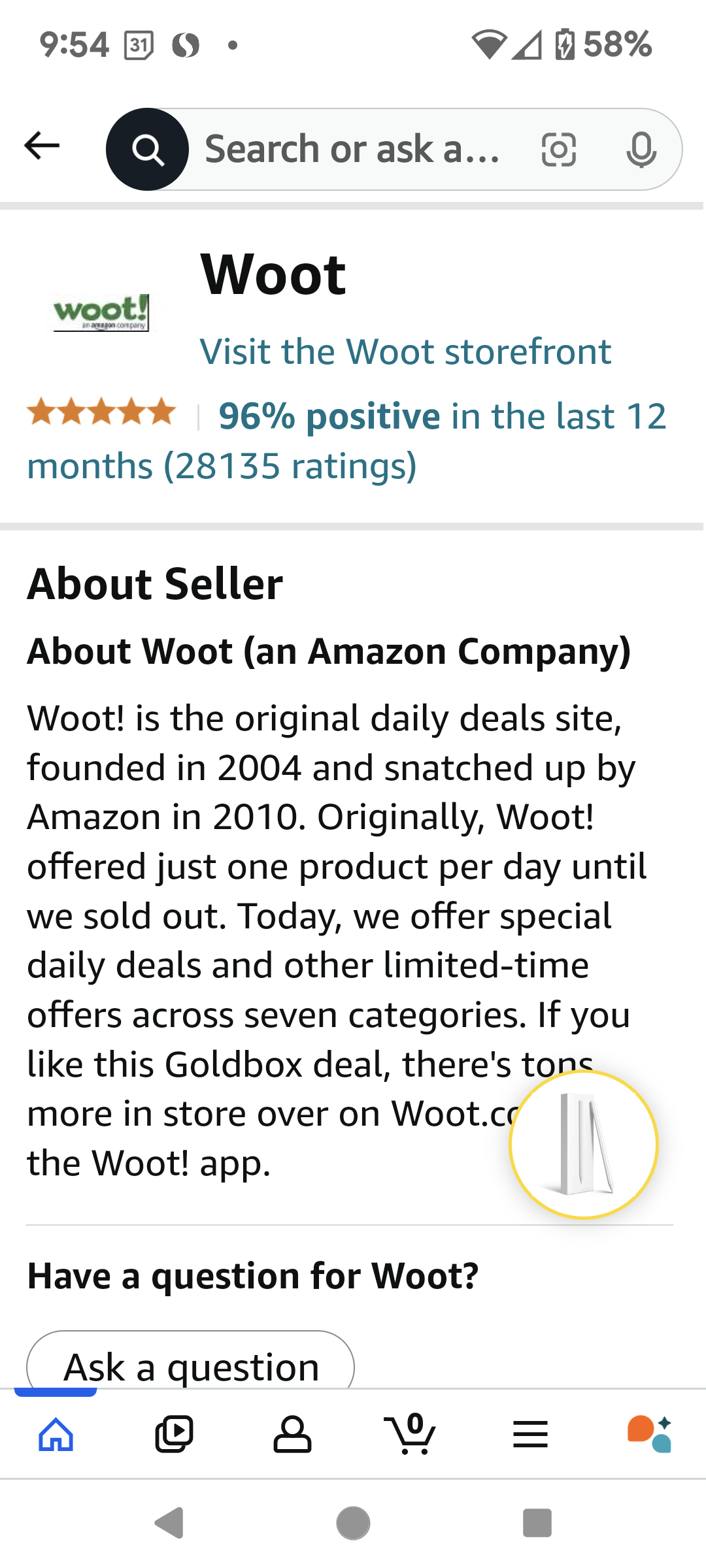Open the hamburger menu tab
This screenshot has width=706, height=1568.
coord(530,1434)
